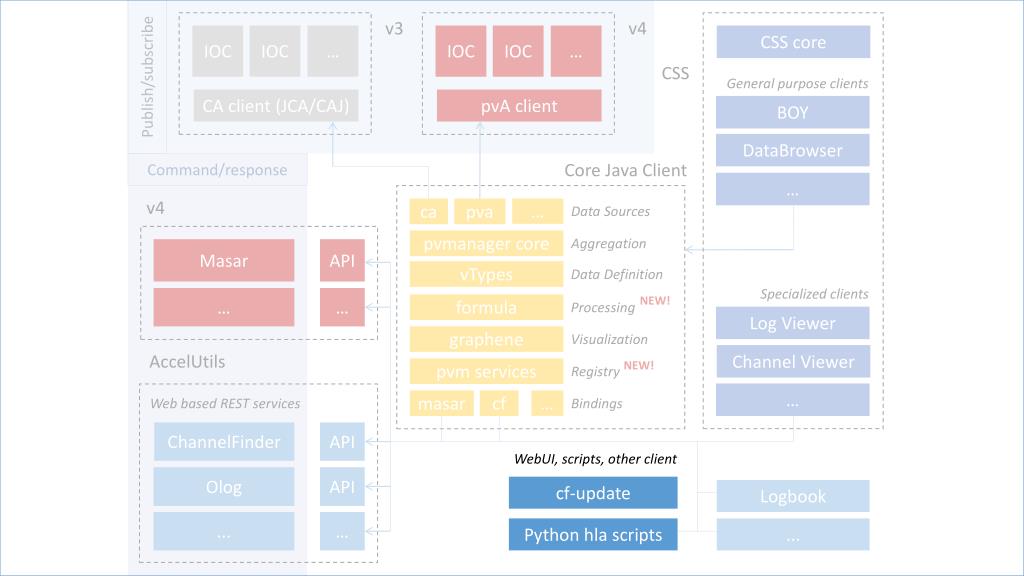
Task: Select the ChannelFinder service box
Action: click(x=224, y=442)
